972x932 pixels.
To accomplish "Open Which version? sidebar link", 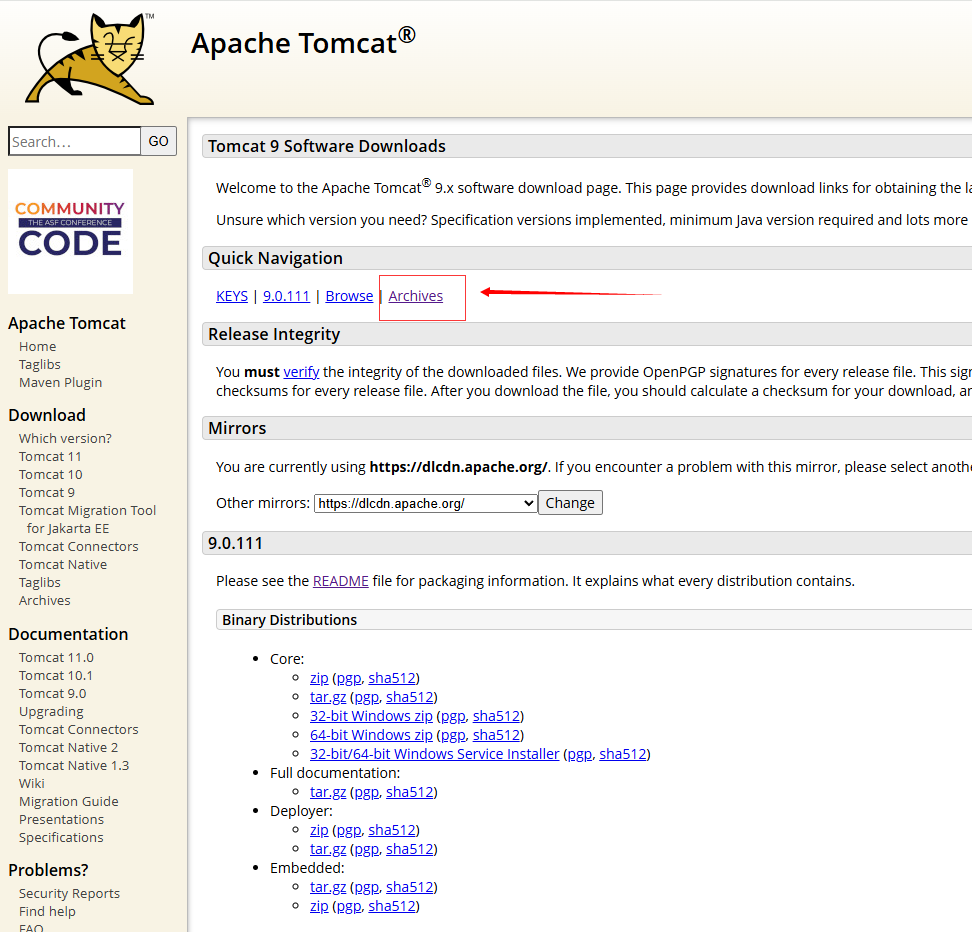I will (x=65, y=438).
